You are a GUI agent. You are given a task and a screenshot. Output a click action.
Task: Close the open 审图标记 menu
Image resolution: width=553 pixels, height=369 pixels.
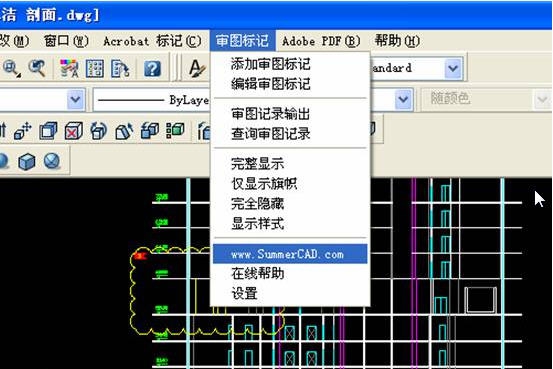pyautogui.click(x=242, y=41)
